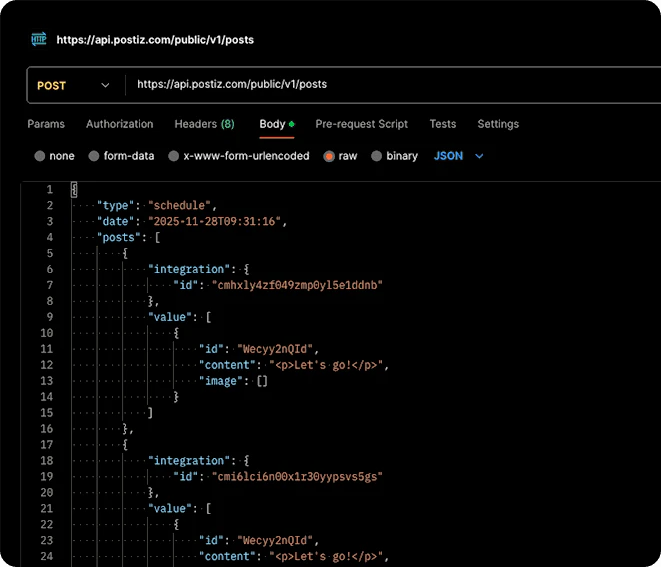Switch to the Params tab

46,124
